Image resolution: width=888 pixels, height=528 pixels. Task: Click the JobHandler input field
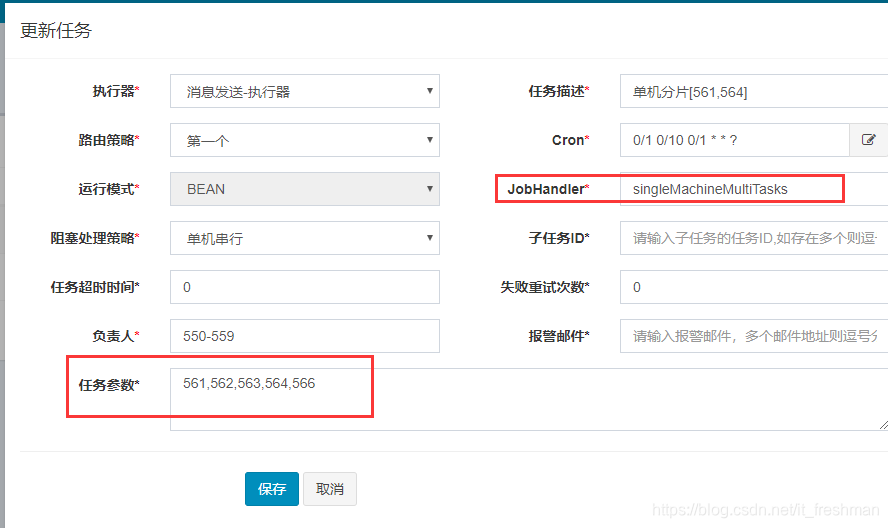click(x=754, y=189)
